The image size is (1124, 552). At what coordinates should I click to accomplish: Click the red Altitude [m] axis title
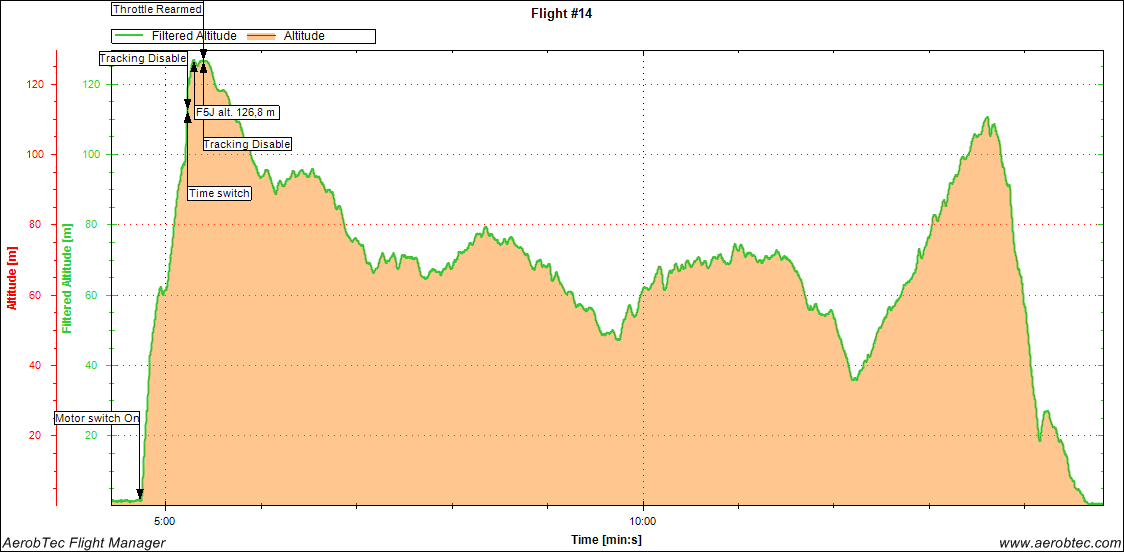click(x=11, y=278)
